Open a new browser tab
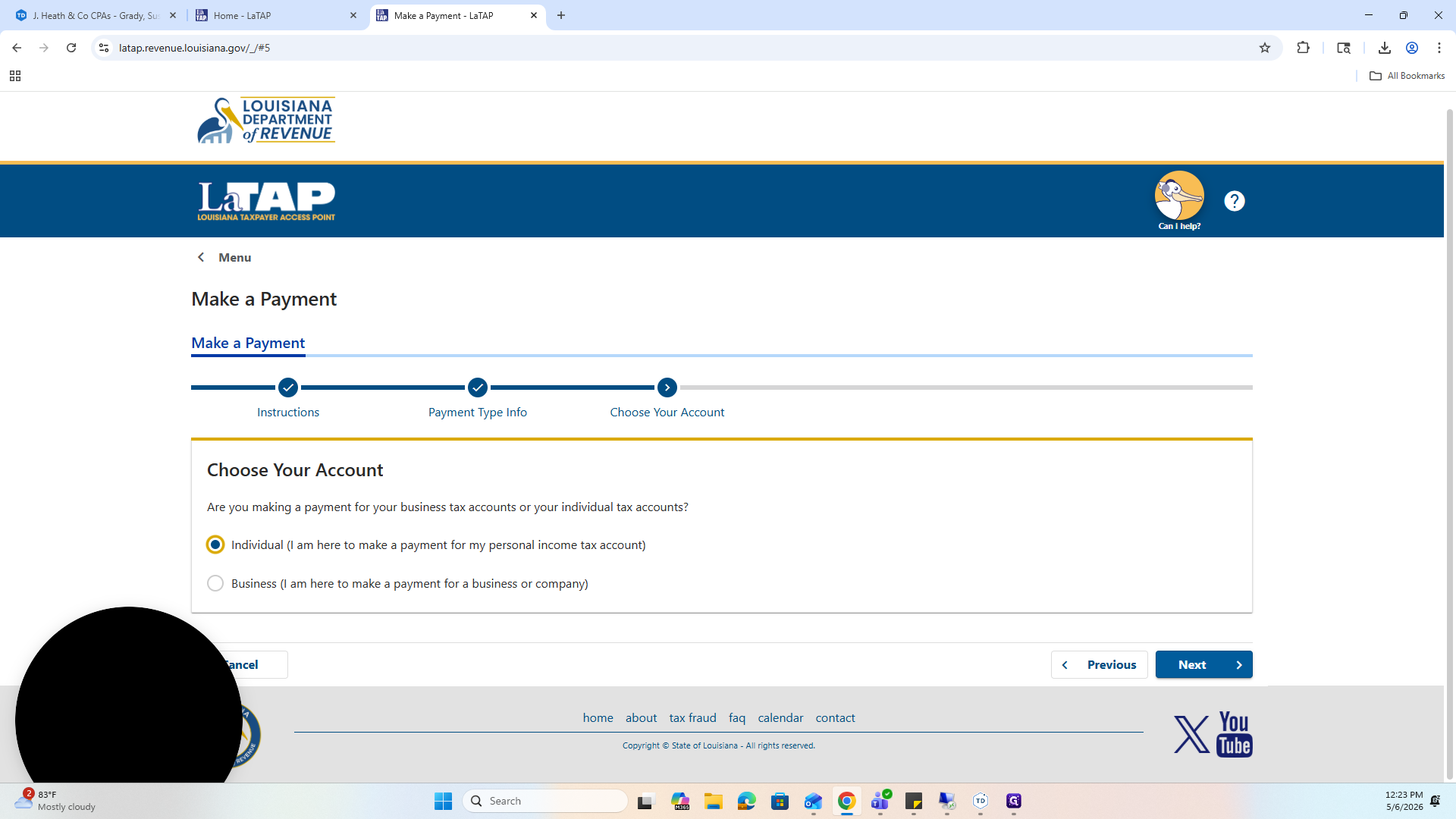The height and width of the screenshot is (819, 1456). point(561,15)
